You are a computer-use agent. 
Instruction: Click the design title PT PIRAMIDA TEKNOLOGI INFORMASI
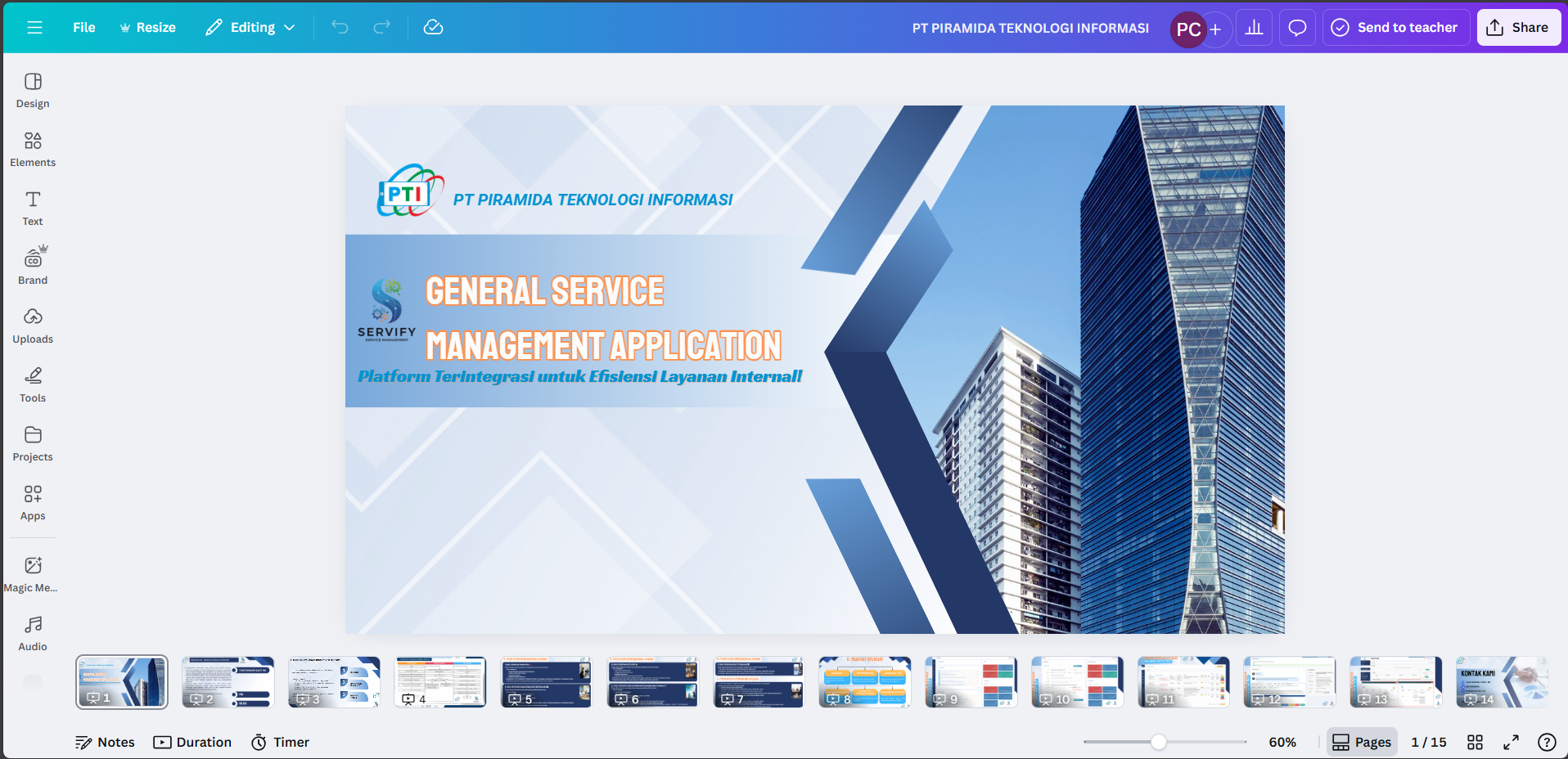(x=1030, y=28)
